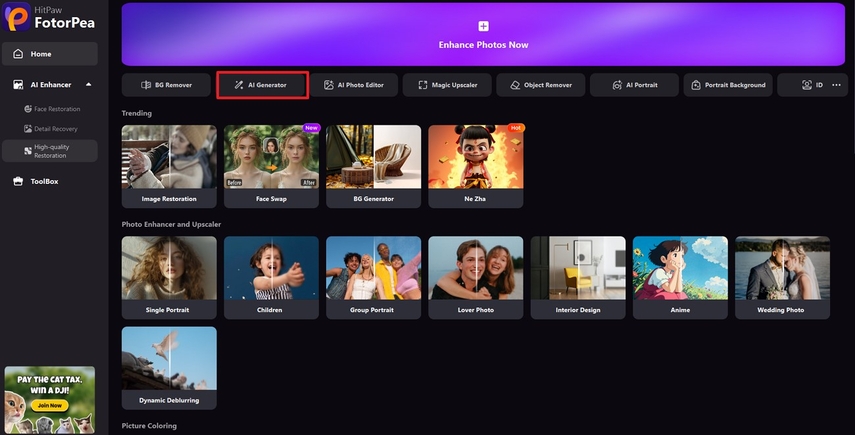This screenshot has width=855, height=435.
Task: Click the AI Photo Editor icon
Action: click(x=329, y=85)
